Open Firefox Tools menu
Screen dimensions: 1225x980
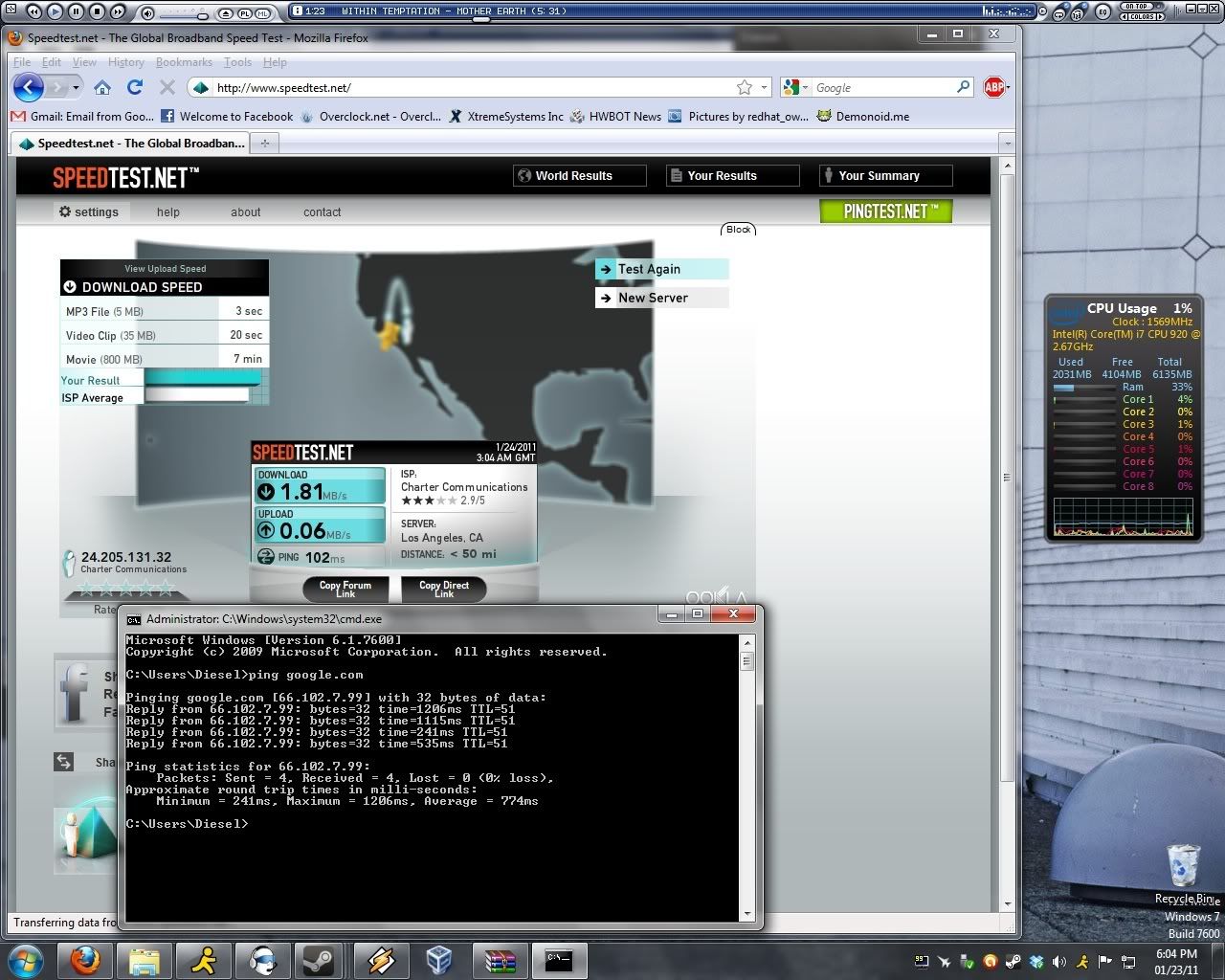click(x=237, y=62)
